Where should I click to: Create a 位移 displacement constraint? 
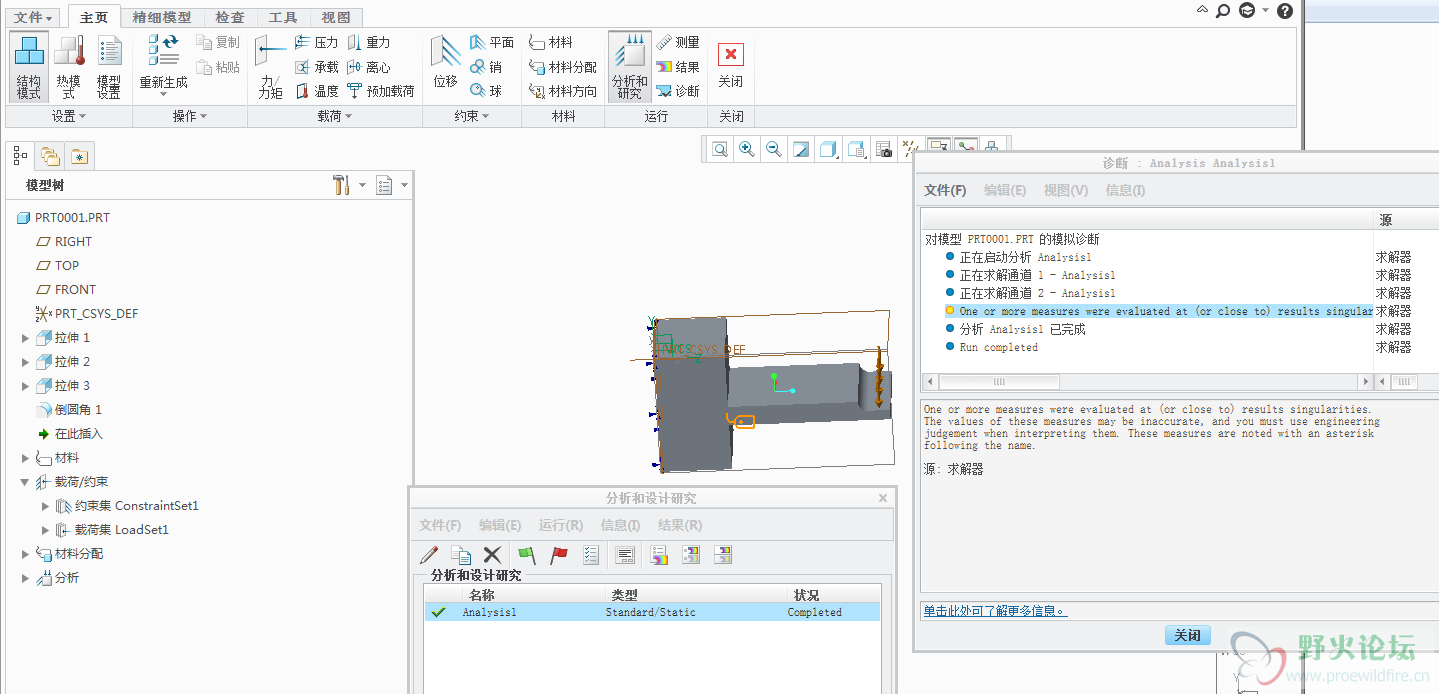coord(445,64)
